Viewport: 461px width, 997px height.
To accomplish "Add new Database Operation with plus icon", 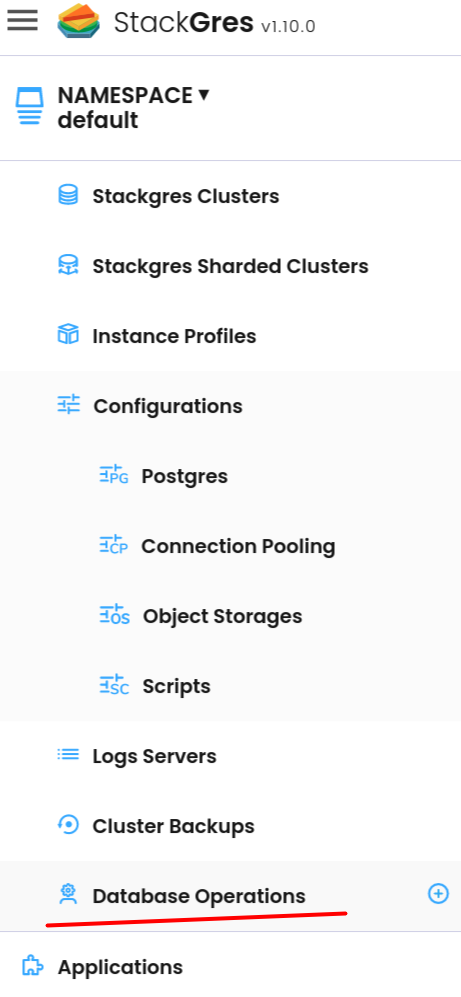I will [x=438, y=893].
